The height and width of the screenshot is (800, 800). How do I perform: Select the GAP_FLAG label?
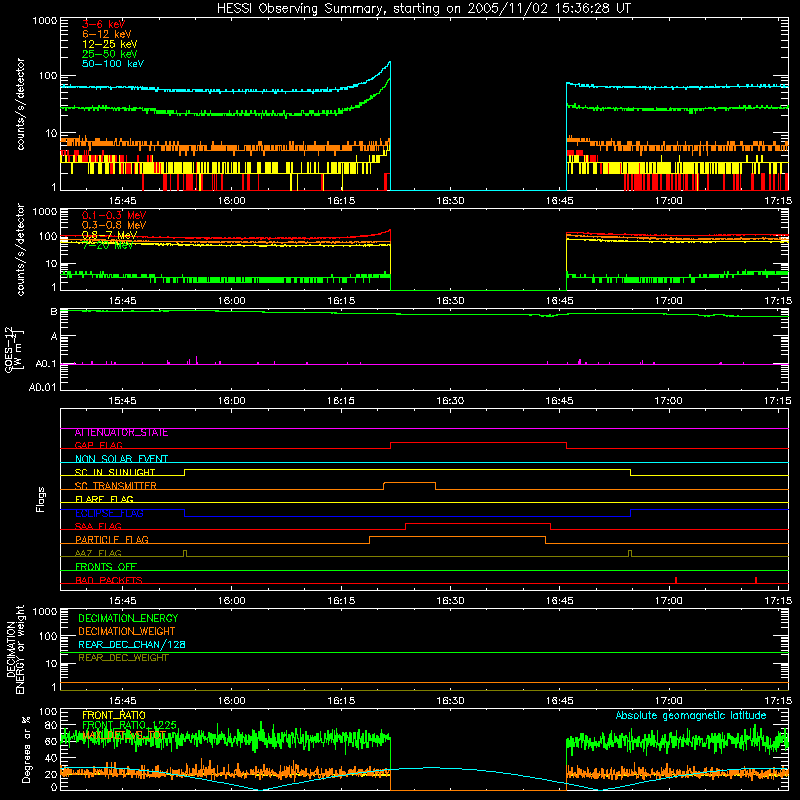[98, 445]
